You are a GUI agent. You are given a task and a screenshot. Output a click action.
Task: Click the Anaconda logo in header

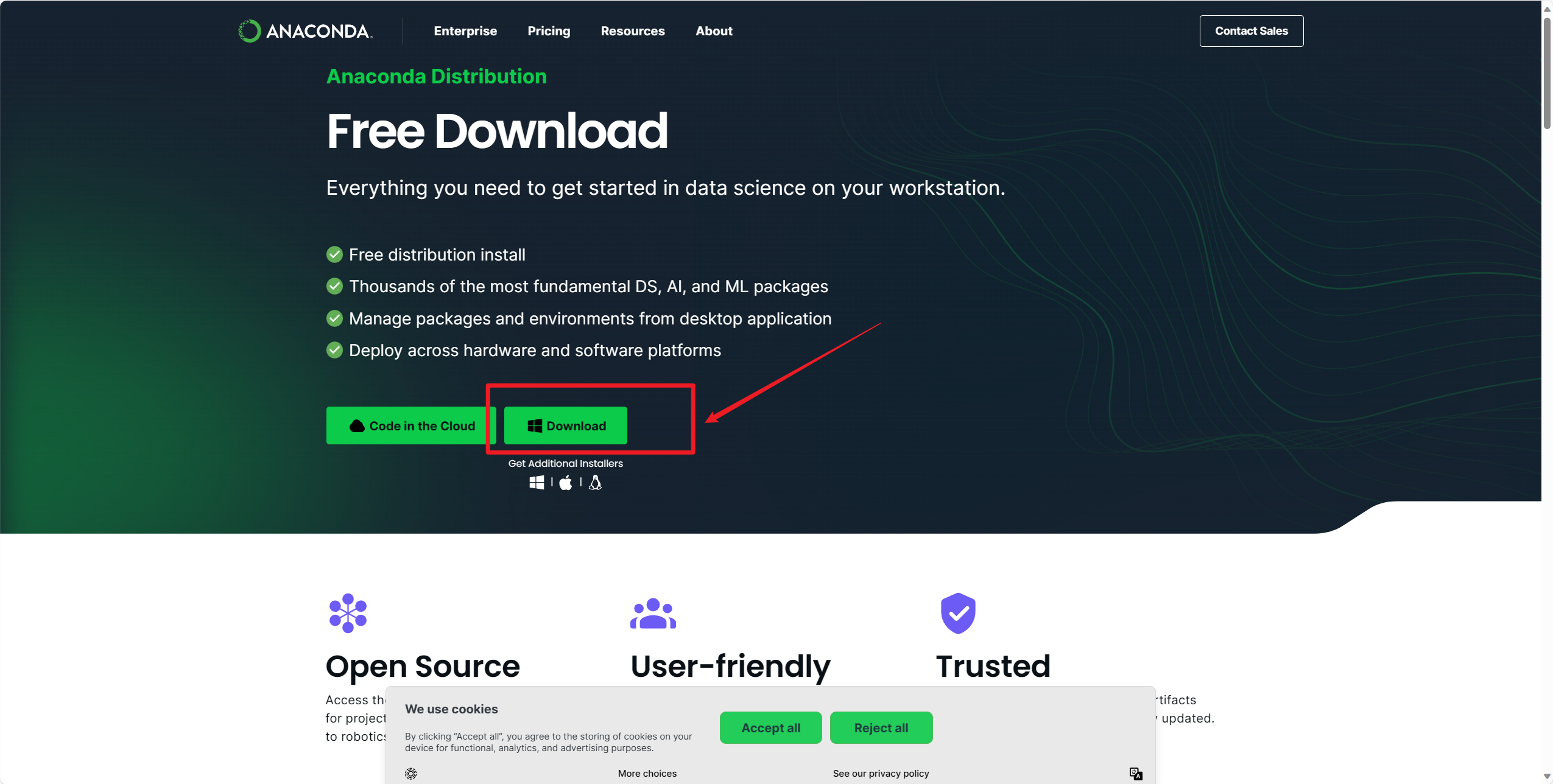pos(305,31)
